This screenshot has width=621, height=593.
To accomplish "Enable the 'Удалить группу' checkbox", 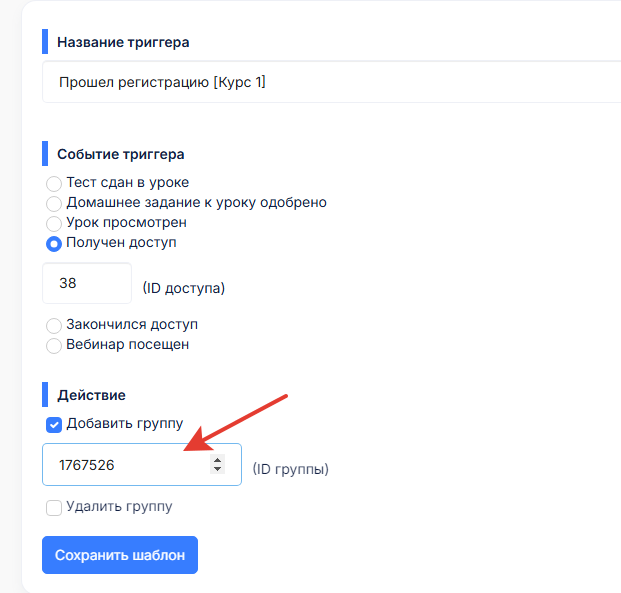I will 55,507.
